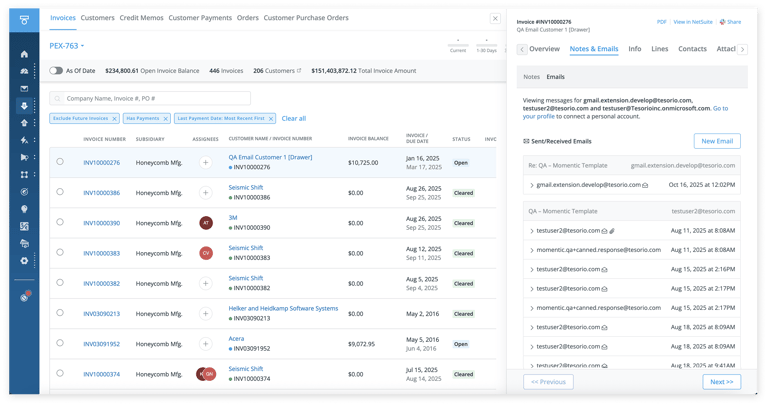Select the radio button for INV10000390

point(60,222)
